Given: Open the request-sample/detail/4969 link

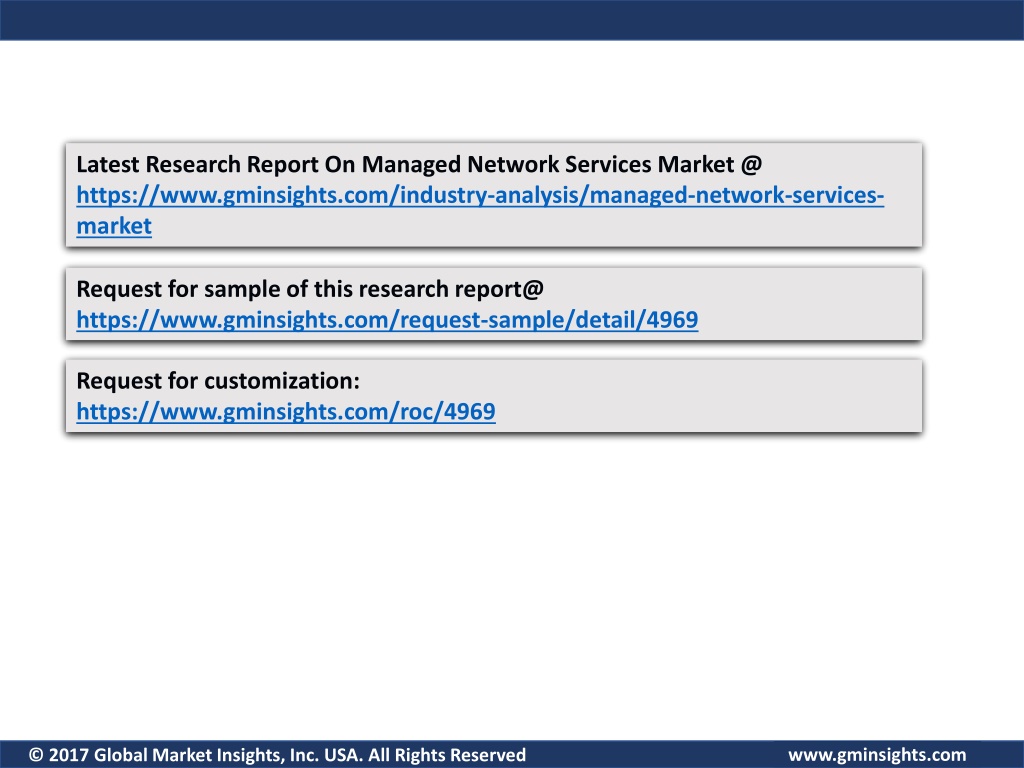Looking at the screenshot, I should point(387,320).
